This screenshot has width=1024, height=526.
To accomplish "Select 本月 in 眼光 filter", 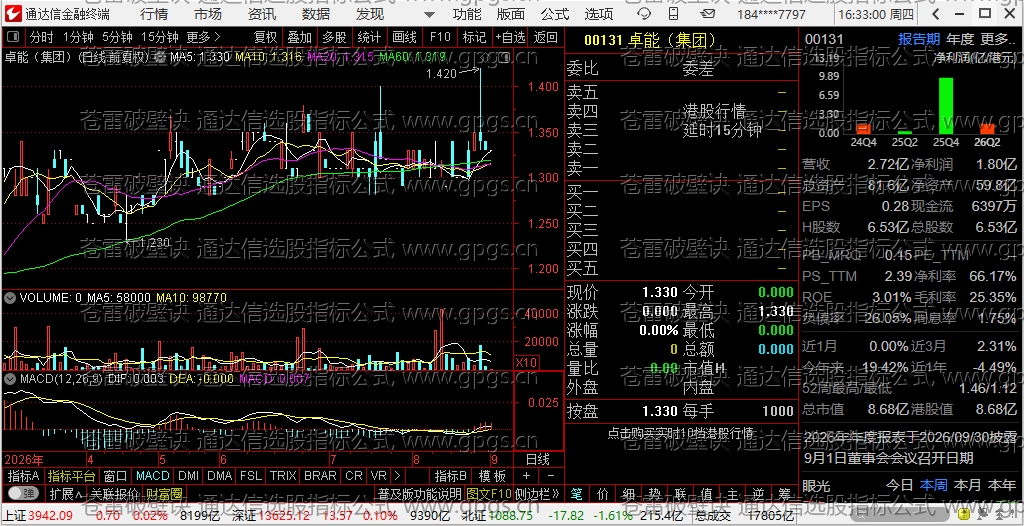I will [x=967, y=485].
